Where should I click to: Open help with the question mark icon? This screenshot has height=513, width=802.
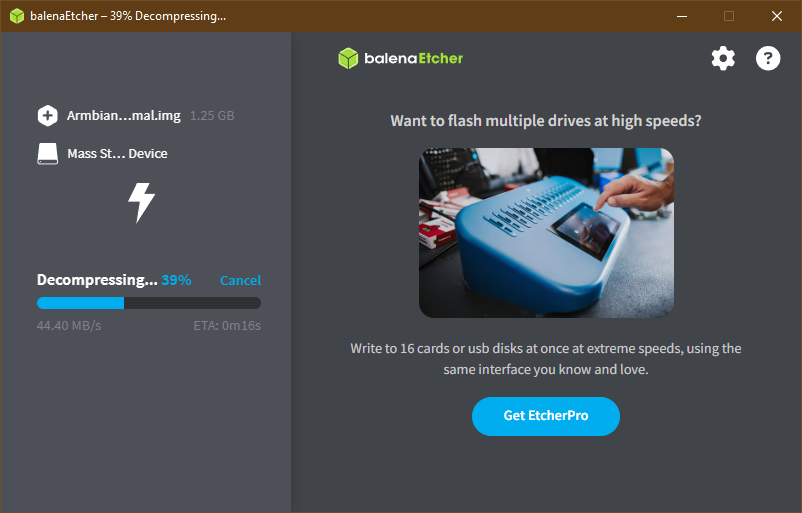(768, 58)
